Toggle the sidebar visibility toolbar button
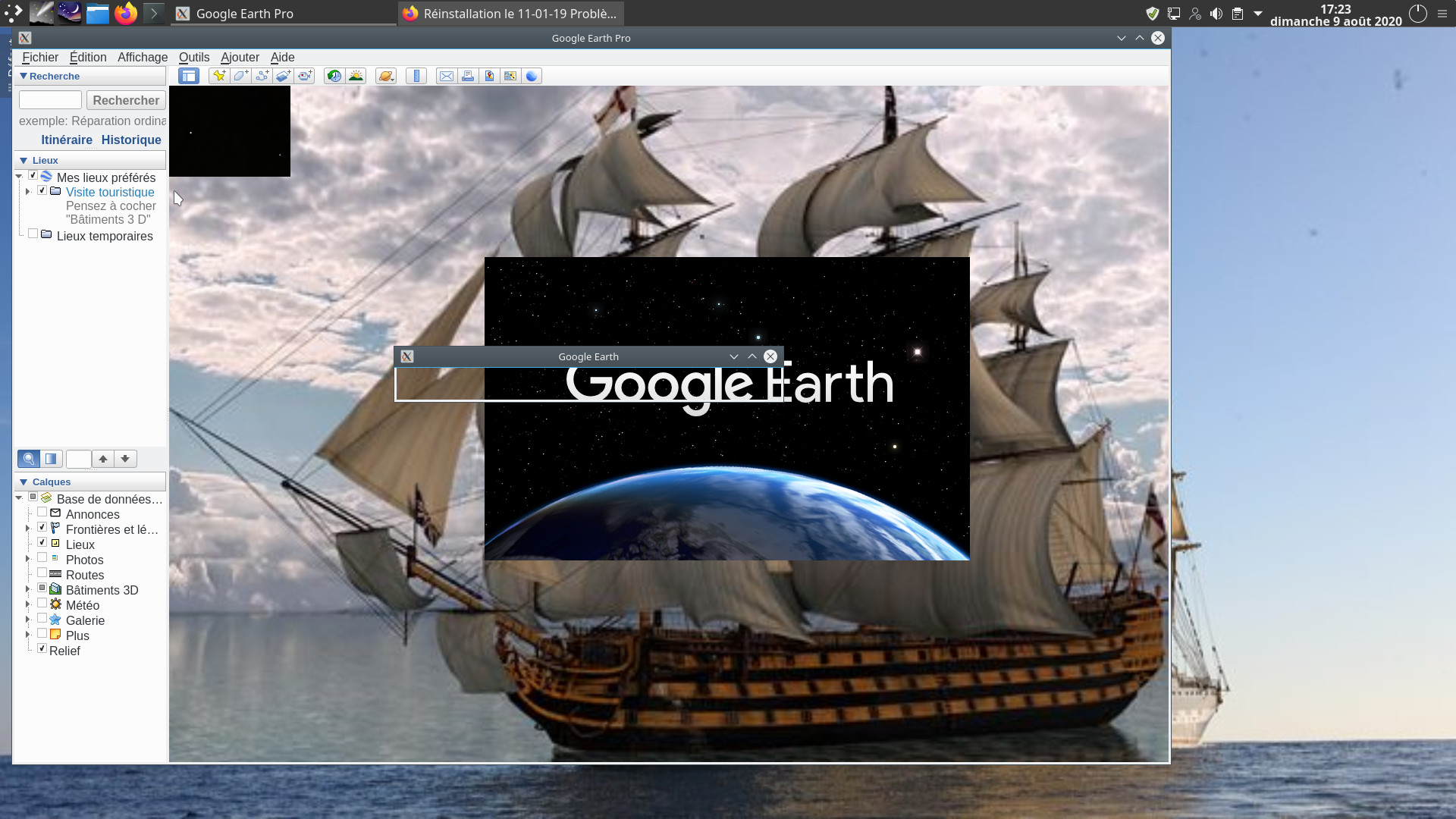This screenshot has height=819, width=1456. click(x=189, y=76)
